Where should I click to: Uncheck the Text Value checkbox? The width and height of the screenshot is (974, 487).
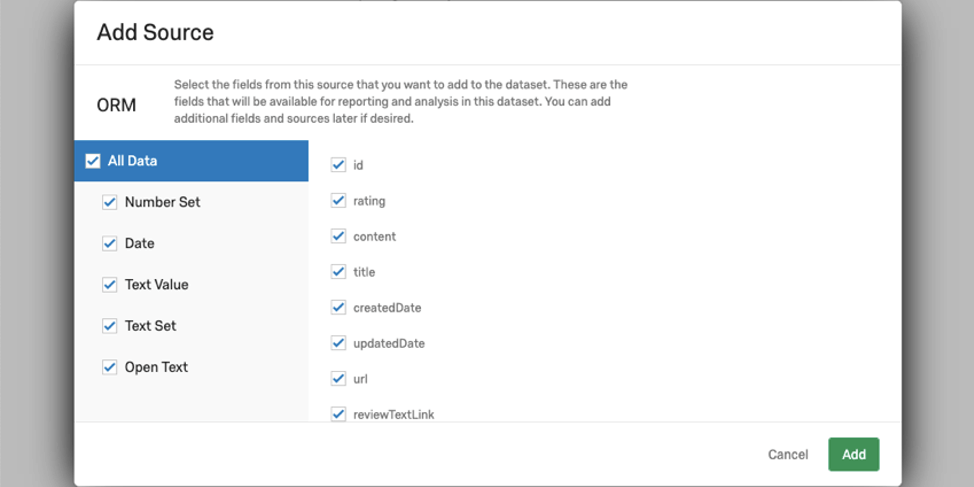(110, 285)
